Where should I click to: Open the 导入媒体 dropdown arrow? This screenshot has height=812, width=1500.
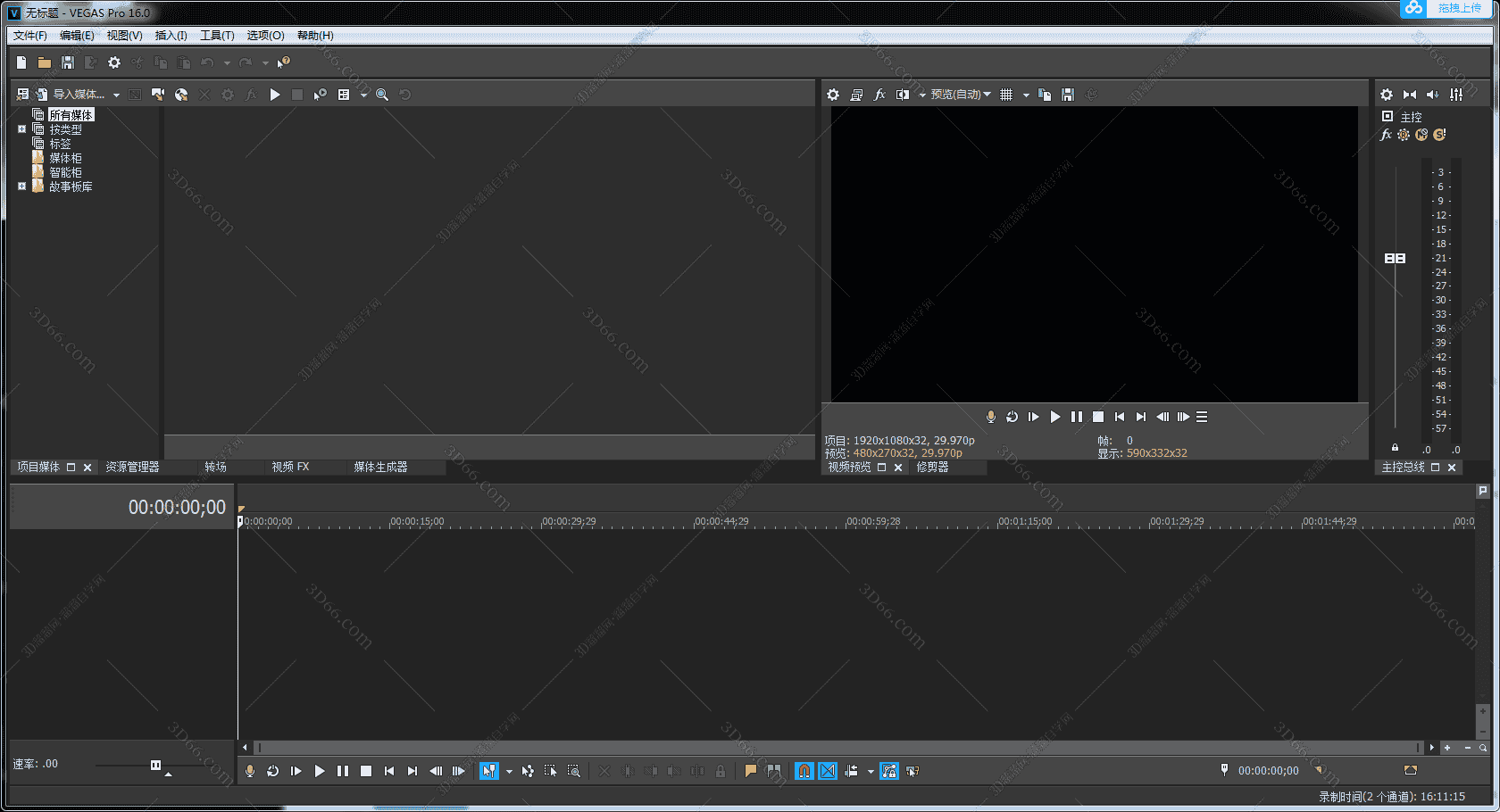(116, 95)
